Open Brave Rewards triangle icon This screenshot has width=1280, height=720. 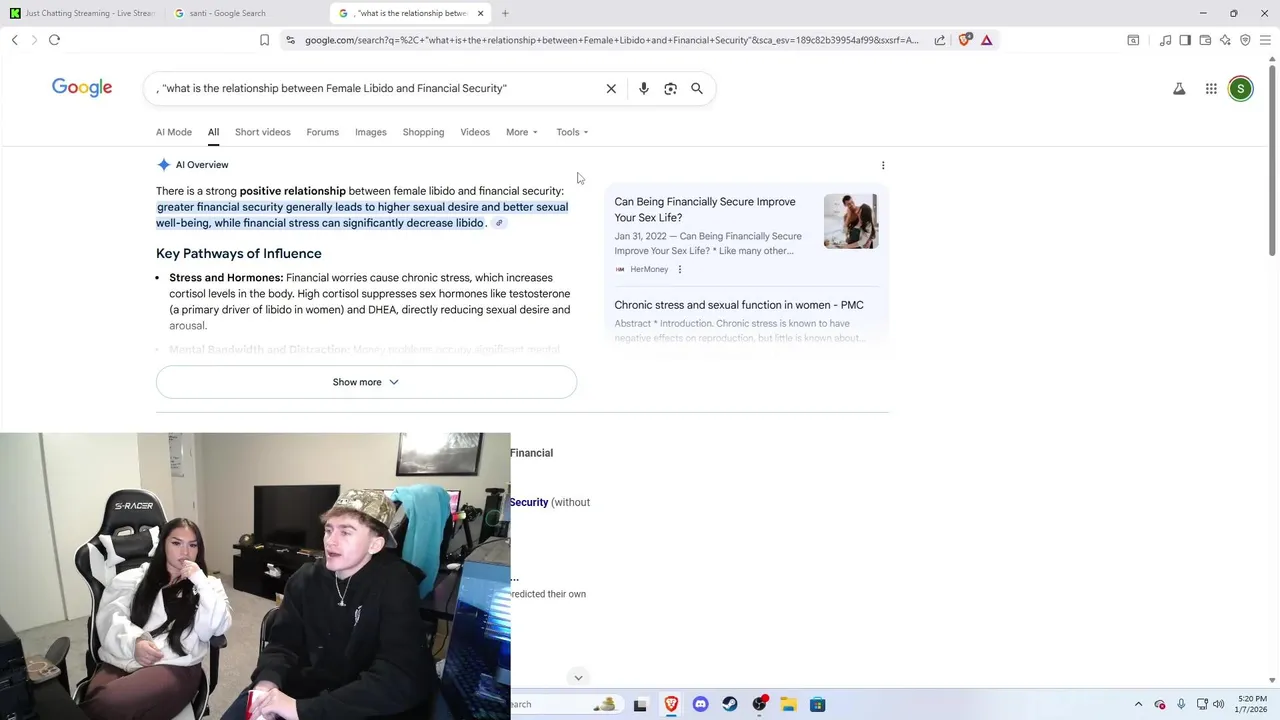(x=987, y=40)
